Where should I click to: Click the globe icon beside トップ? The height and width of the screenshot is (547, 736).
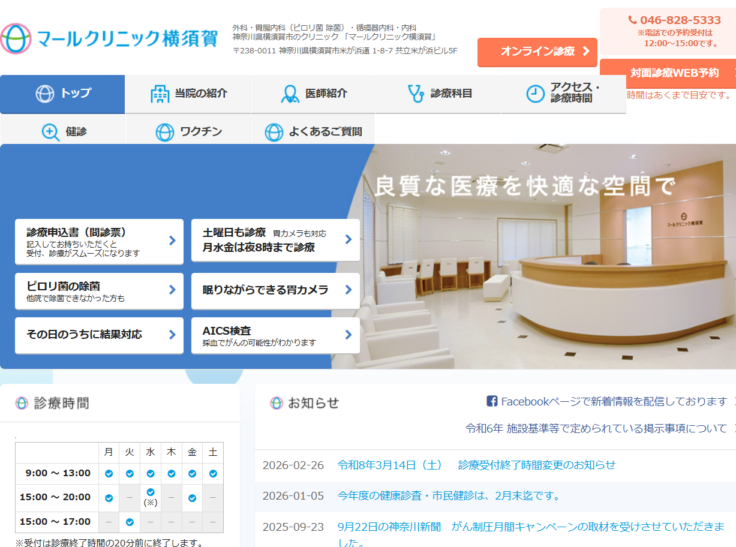click(45, 93)
